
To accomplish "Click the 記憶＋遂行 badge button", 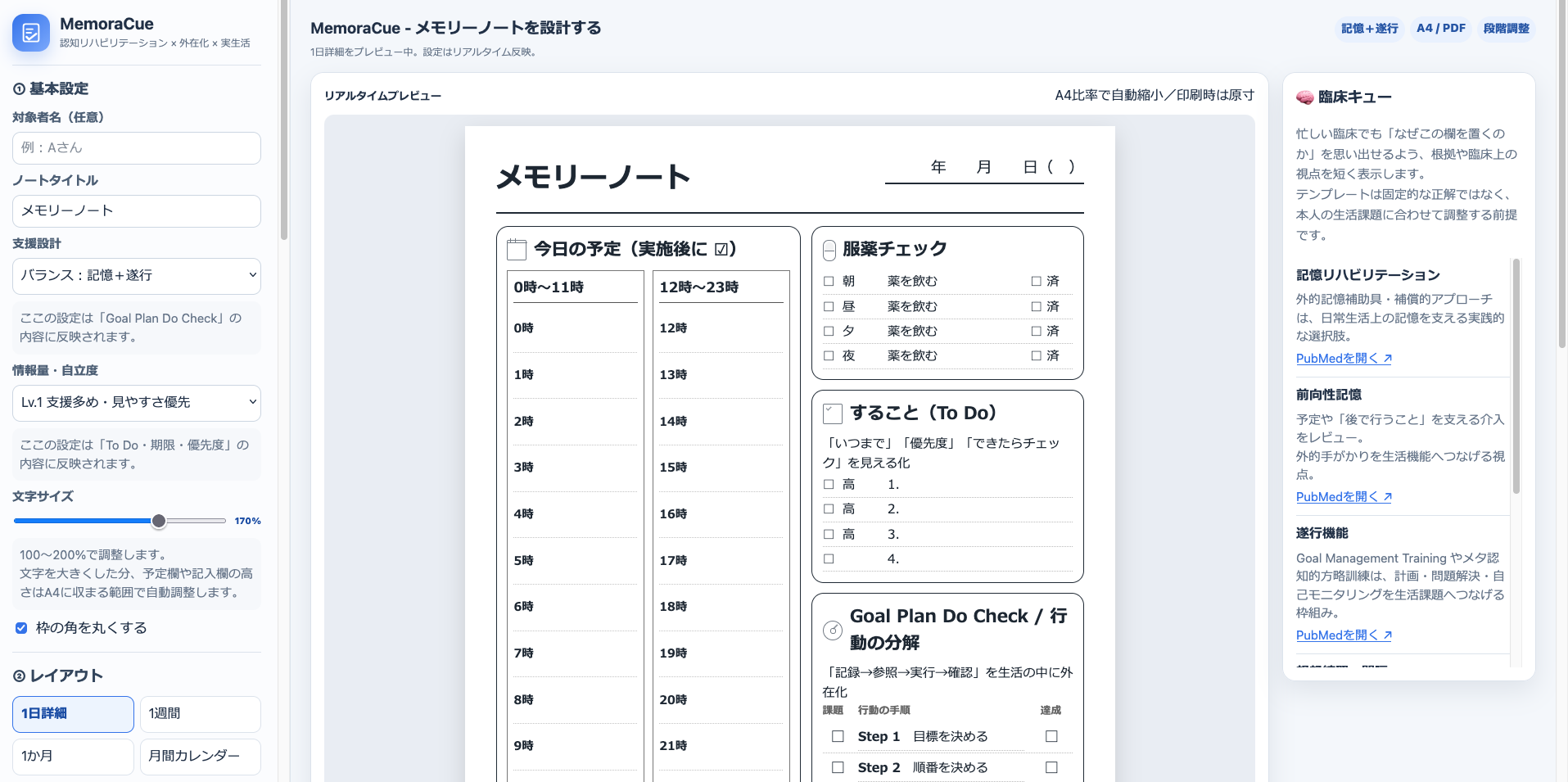I will pyautogui.click(x=1369, y=29).
